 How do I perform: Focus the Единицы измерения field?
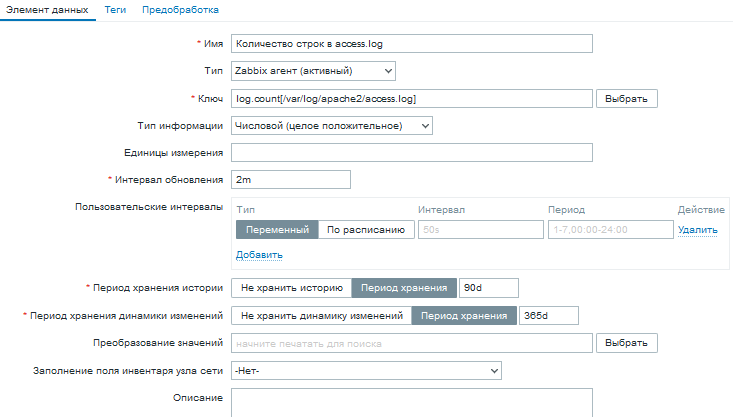[x=411, y=153]
